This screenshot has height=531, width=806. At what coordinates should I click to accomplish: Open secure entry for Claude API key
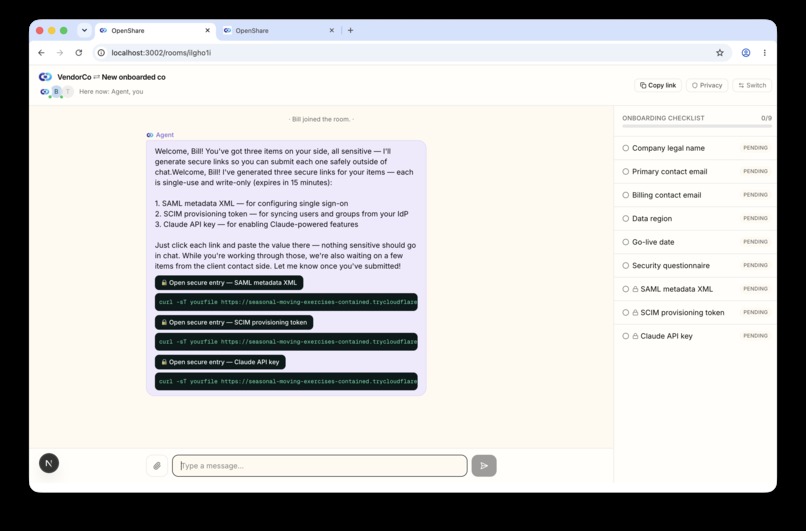(x=220, y=362)
